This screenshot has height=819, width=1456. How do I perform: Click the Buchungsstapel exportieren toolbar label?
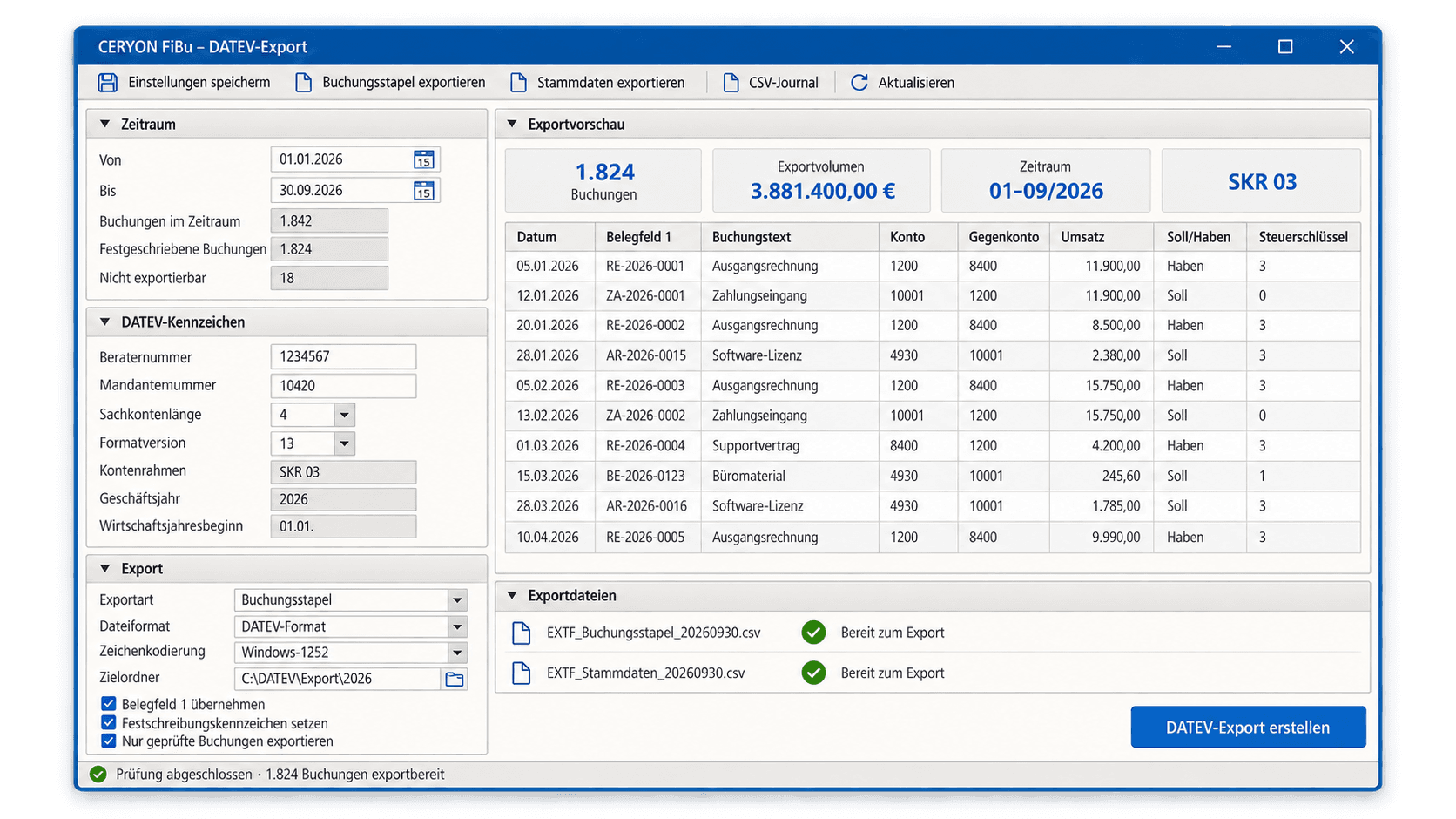[x=404, y=83]
